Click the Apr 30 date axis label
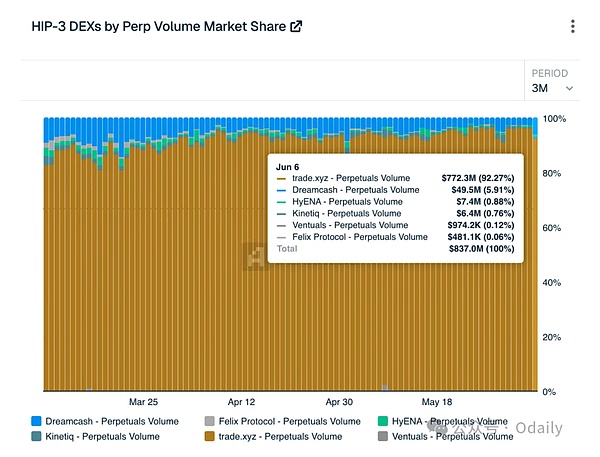The image size is (600, 457). click(339, 402)
